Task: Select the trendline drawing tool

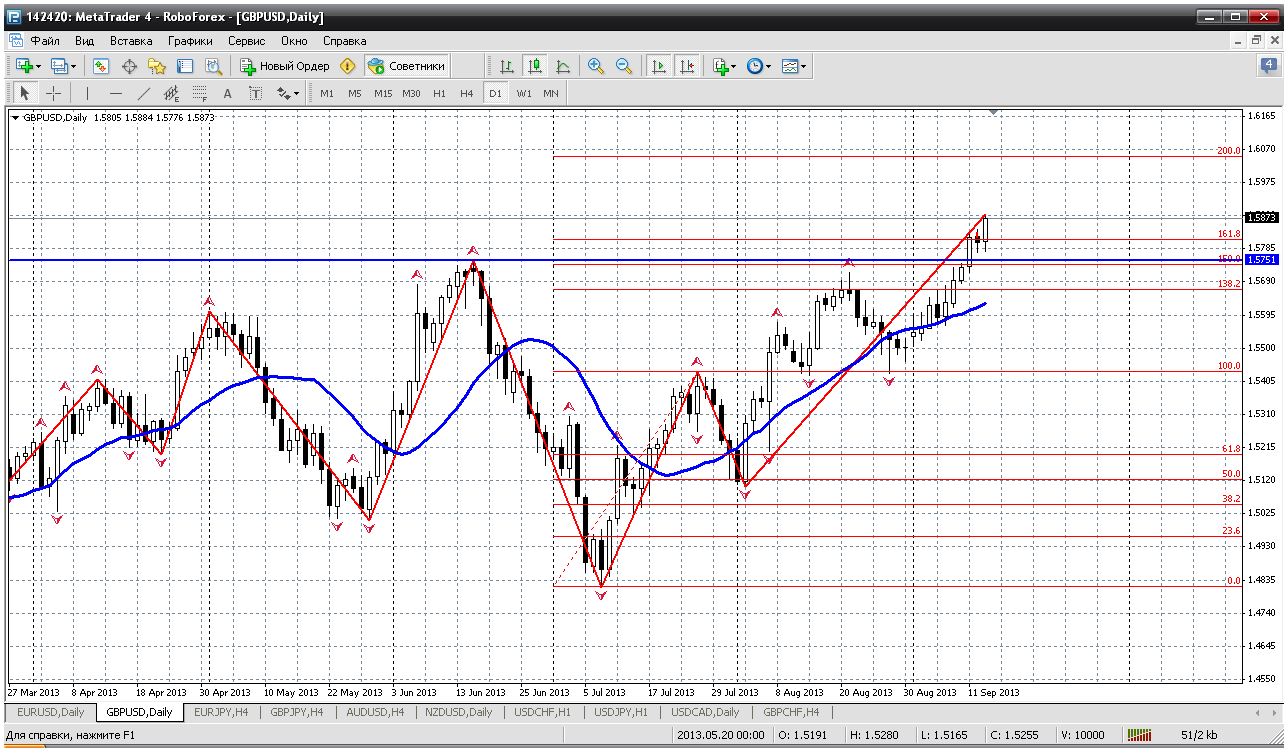Action: tap(143, 93)
